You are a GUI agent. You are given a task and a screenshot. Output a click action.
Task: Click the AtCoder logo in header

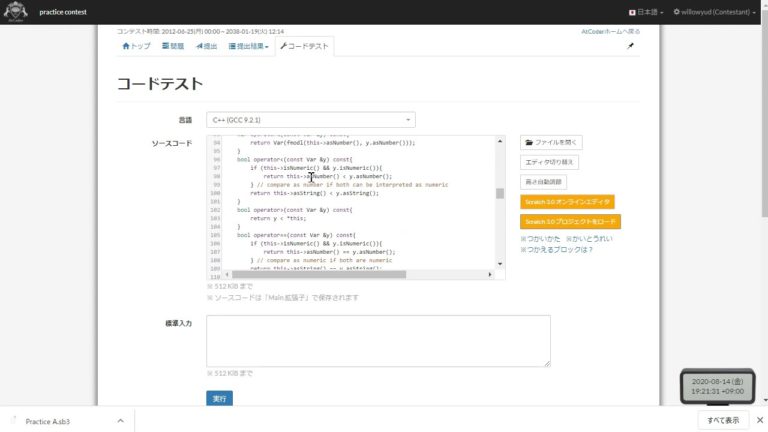[17, 11]
